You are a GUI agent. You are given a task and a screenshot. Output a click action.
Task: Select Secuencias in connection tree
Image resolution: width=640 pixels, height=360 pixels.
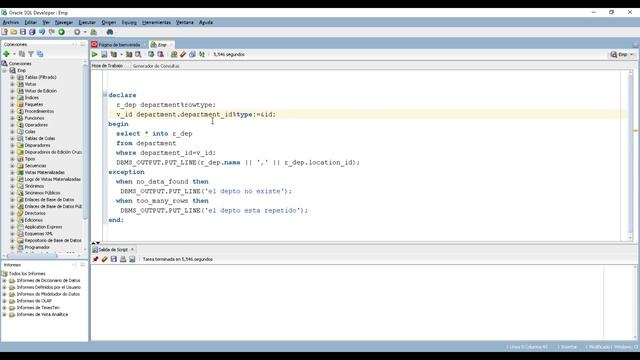(x=35, y=166)
